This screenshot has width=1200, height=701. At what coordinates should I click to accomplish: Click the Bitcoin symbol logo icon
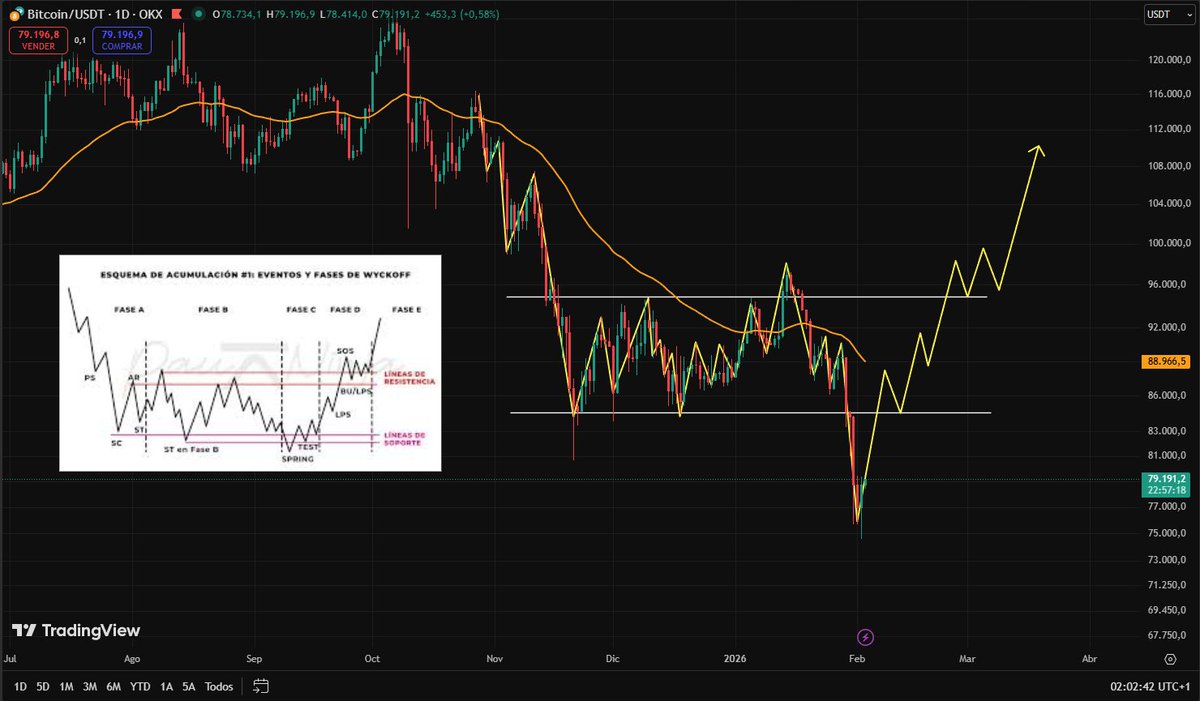[x=16, y=14]
